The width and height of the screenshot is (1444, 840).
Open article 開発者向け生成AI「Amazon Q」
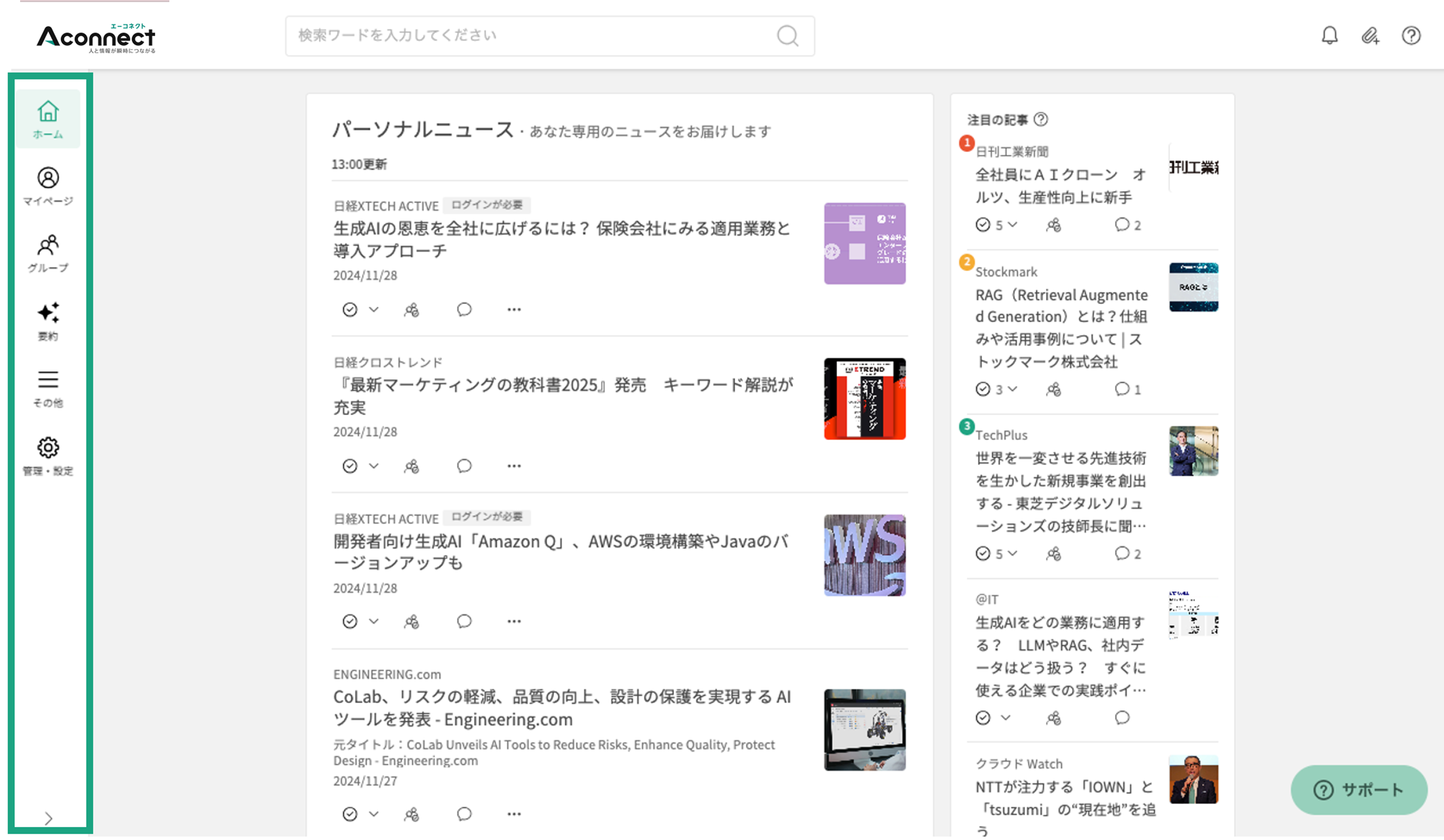(561, 552)
